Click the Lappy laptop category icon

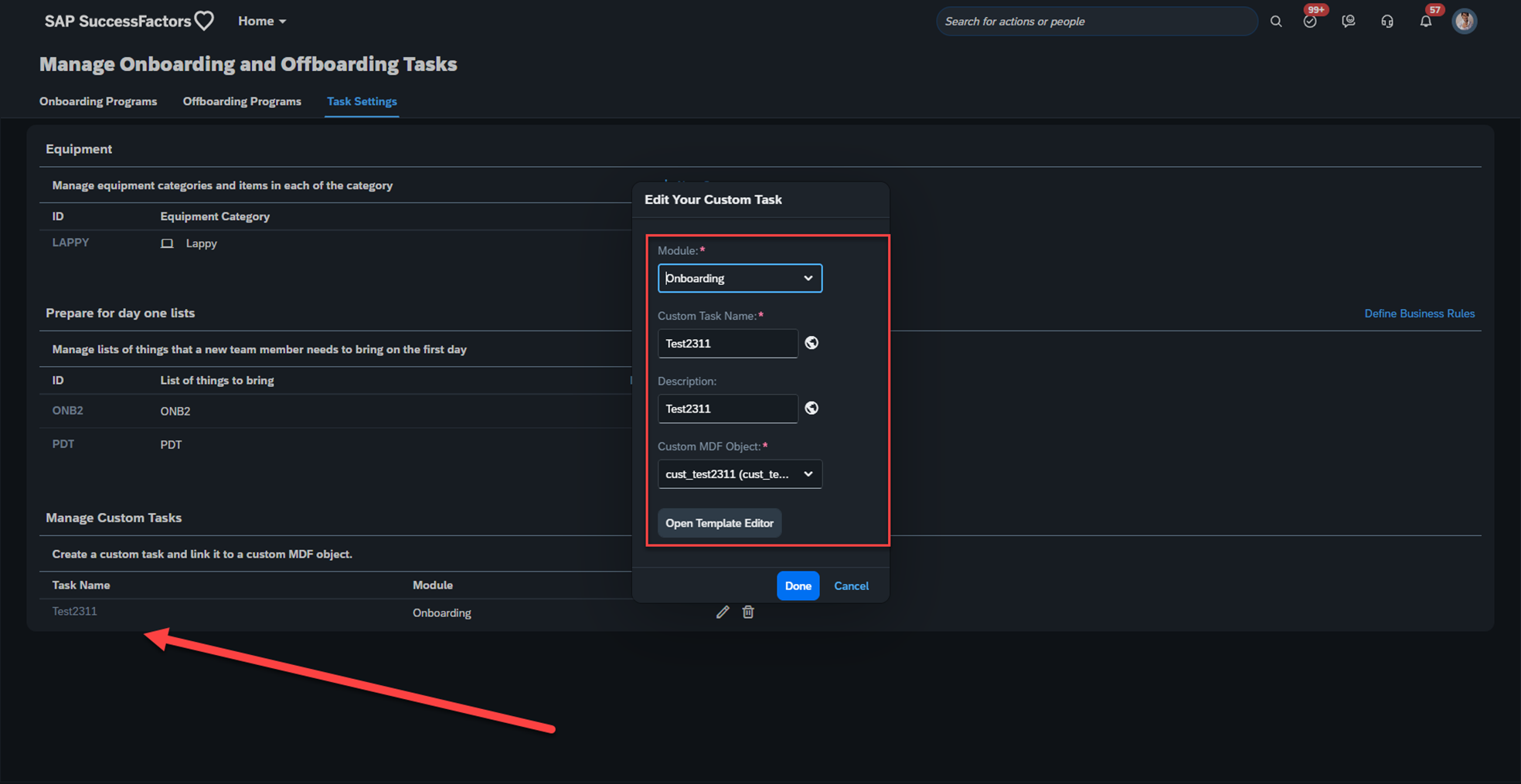(167, 243)
